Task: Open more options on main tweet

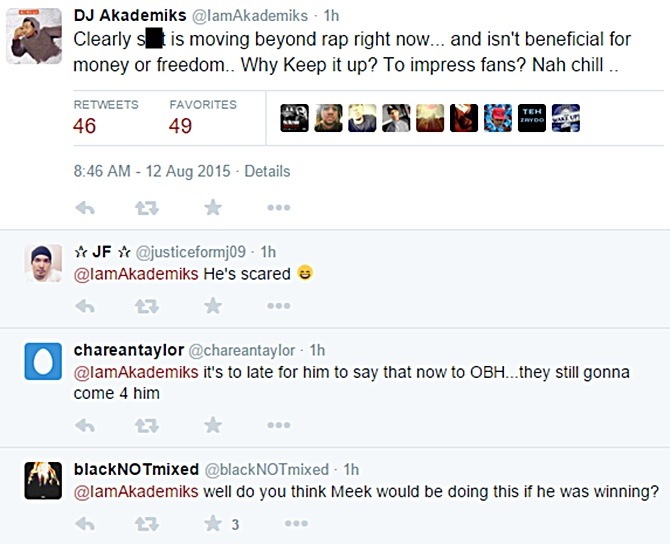Action: point(279,208)
